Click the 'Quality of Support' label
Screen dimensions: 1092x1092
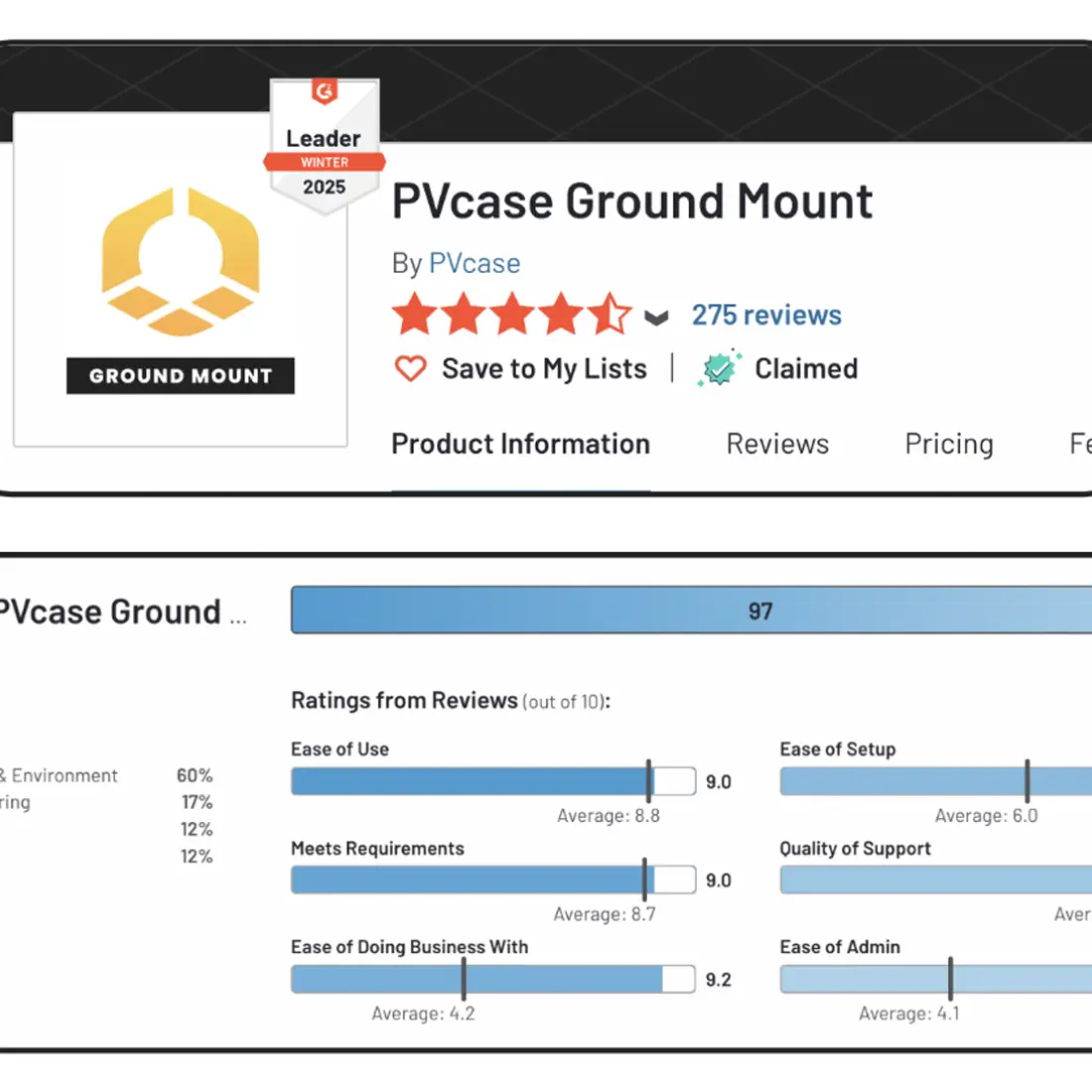[x=855, y=848]
